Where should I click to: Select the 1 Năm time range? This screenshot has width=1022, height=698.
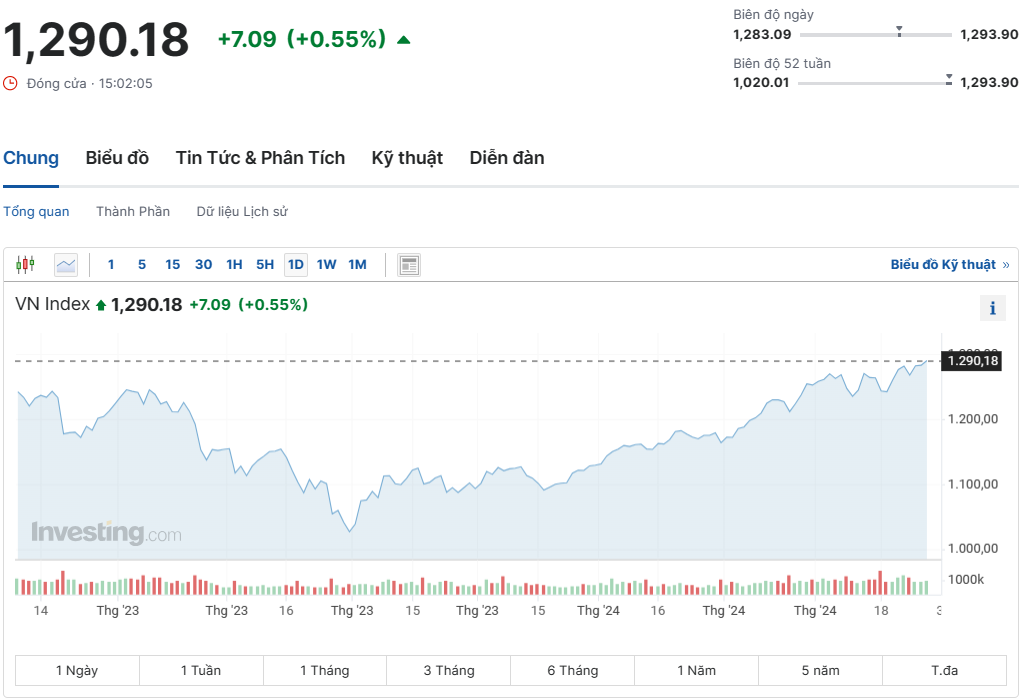(696, 671)
